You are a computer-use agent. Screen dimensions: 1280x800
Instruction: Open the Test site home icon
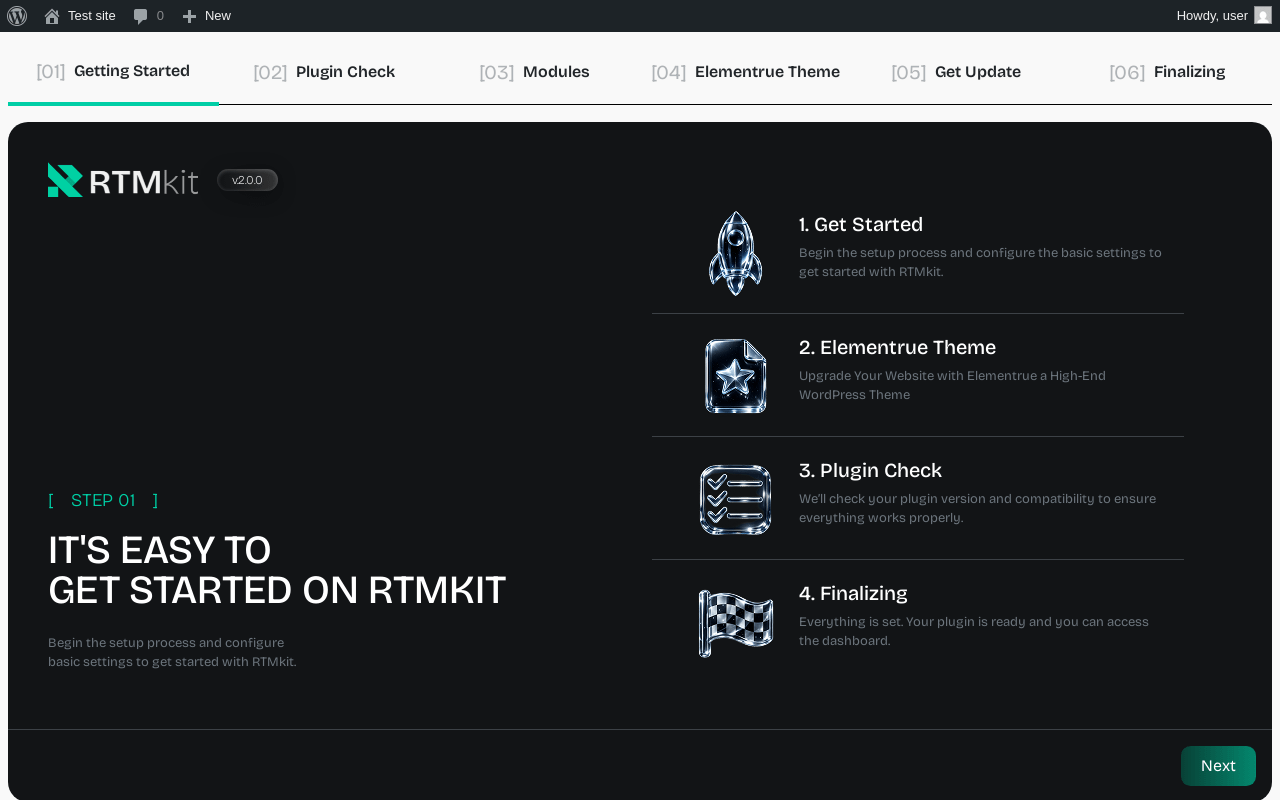tap(52, 16)
